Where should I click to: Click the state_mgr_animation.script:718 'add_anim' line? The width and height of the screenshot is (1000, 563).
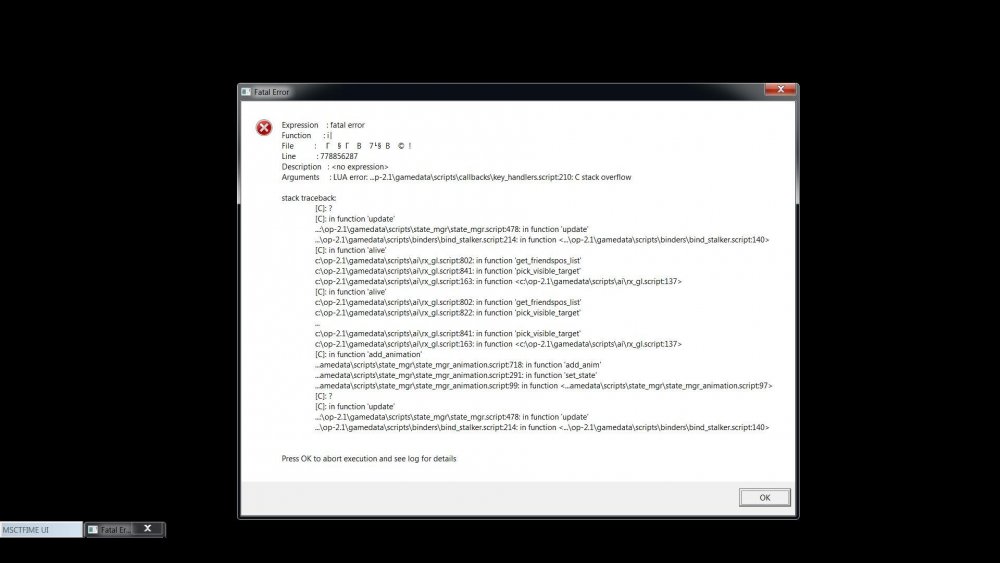[x=458, y=365]
